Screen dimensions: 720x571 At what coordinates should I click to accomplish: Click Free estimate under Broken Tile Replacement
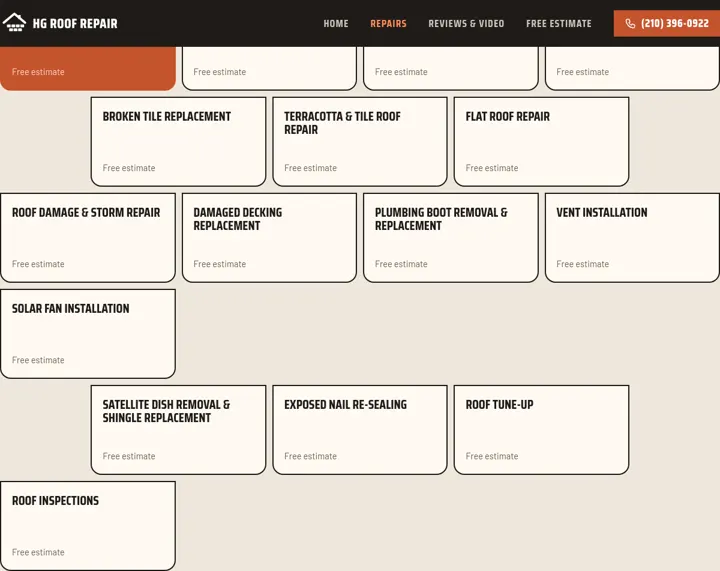pyautogui.click(x=129, y=168)
